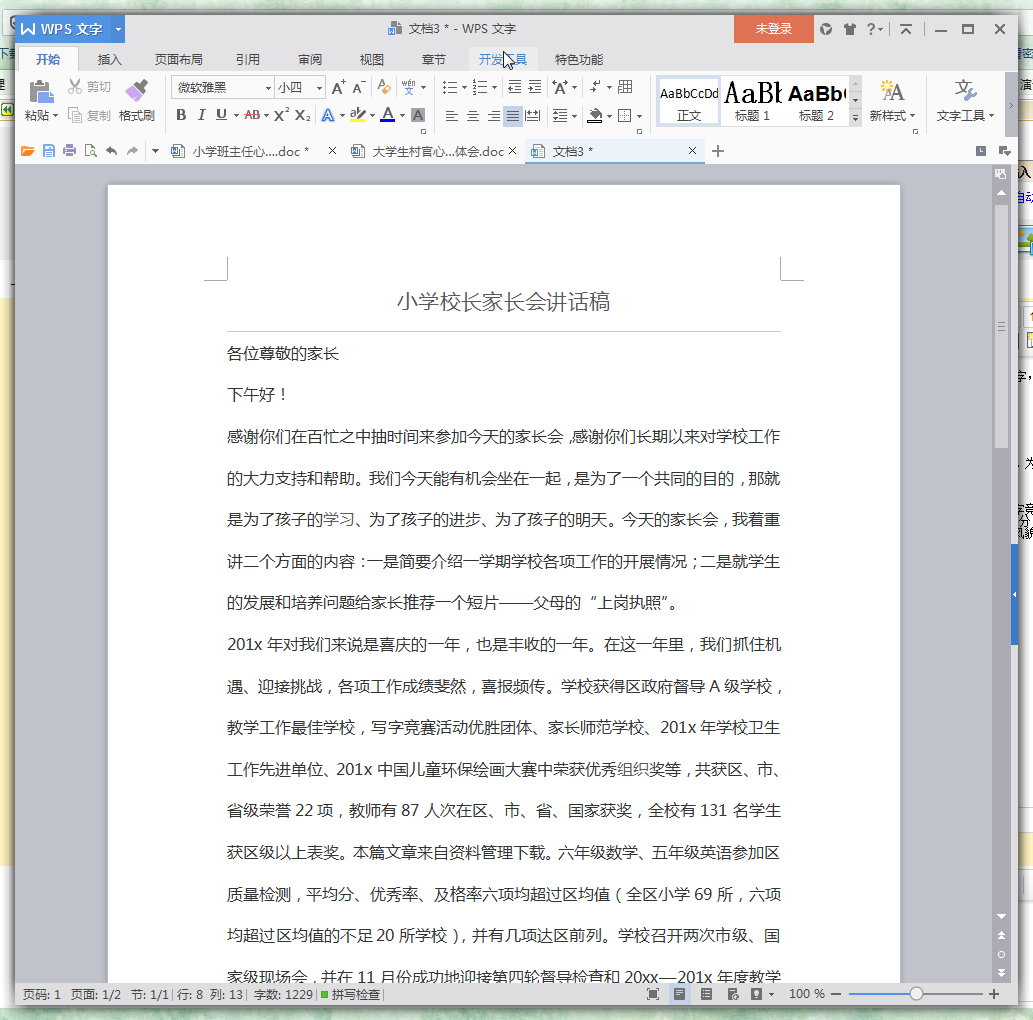1033x1020 pixels.
Task: Toggle spell check (拼写检查) in status bar
Action: [x=350, y=994]
